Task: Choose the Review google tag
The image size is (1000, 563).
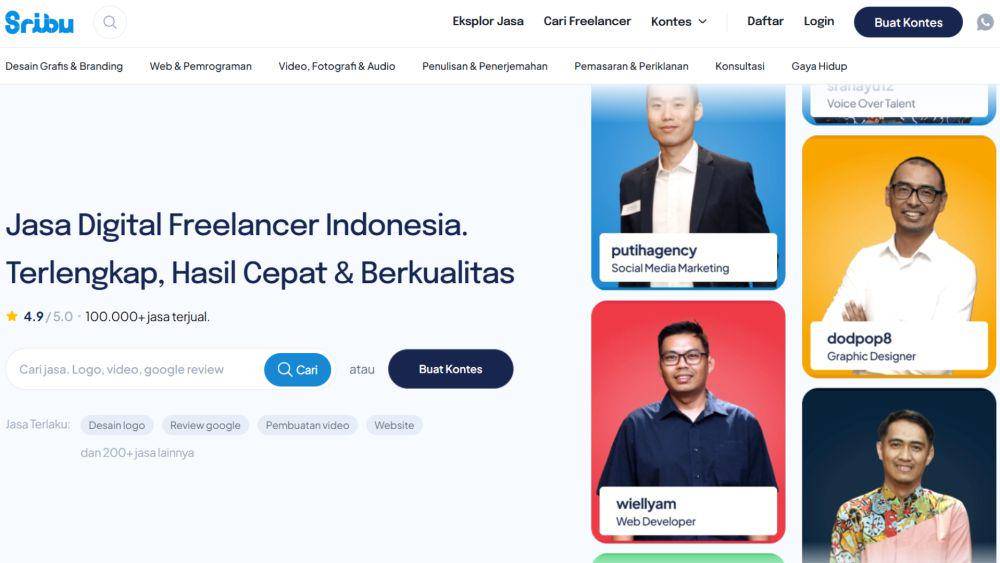Action: point(205,425)
